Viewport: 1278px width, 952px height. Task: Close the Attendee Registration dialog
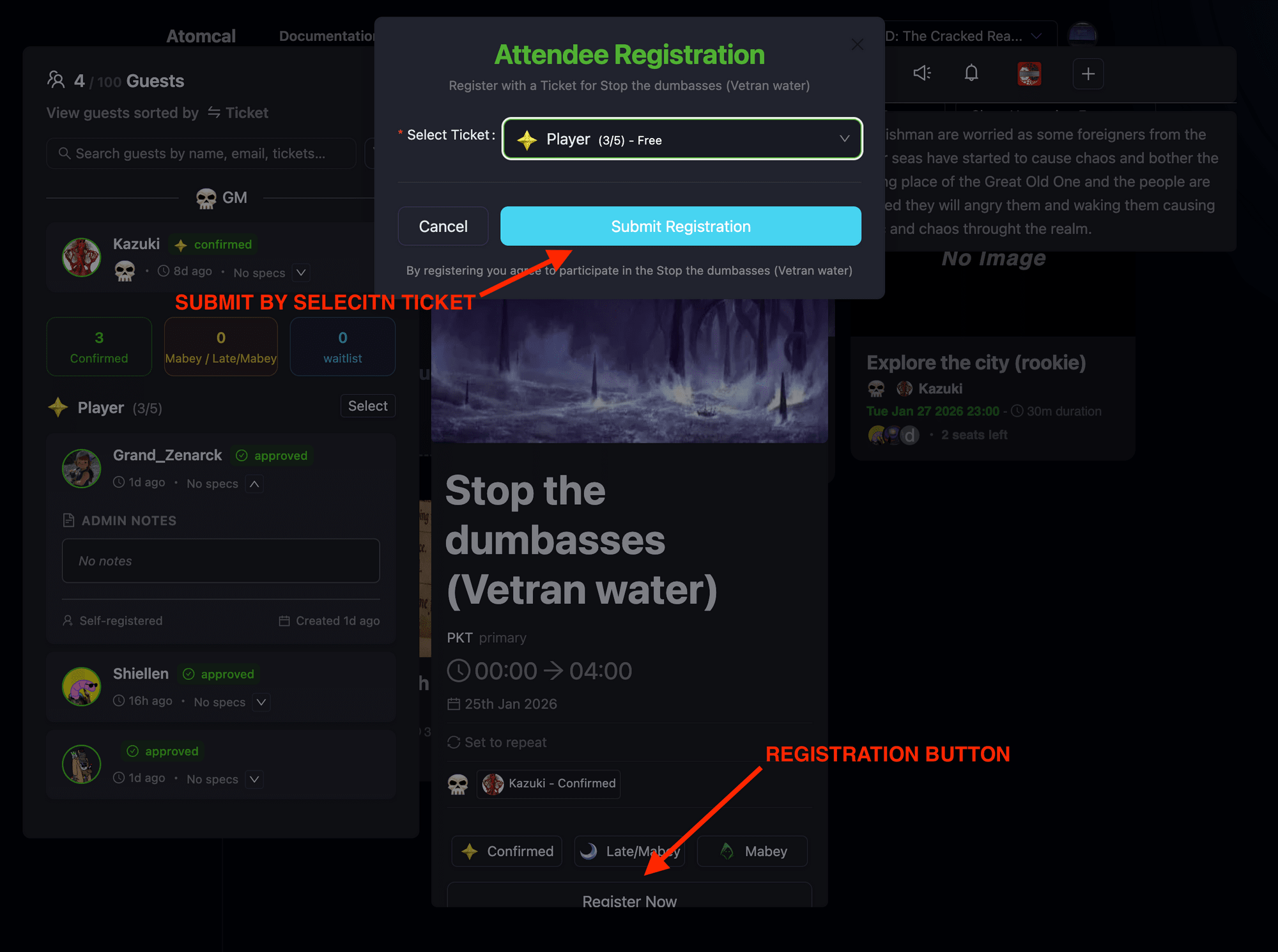[x=857, y=44]
